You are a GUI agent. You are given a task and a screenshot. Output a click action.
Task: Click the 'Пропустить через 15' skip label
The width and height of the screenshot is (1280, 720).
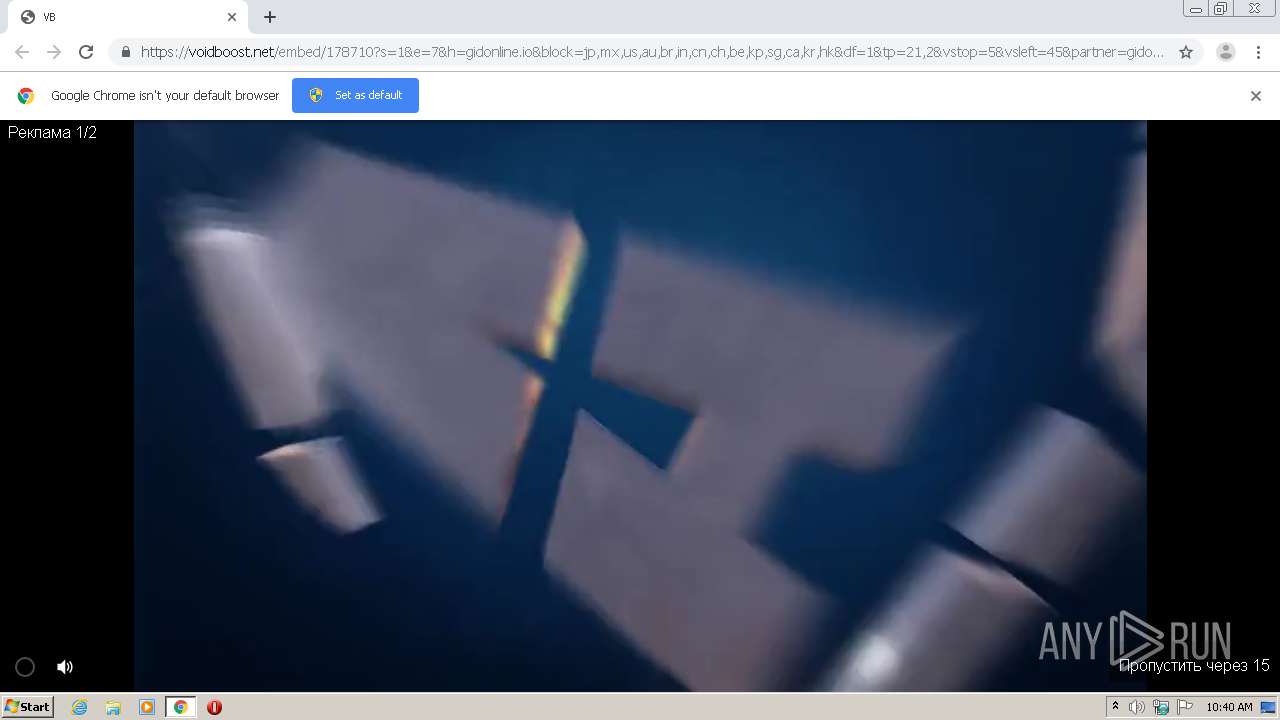(1194, 665)
